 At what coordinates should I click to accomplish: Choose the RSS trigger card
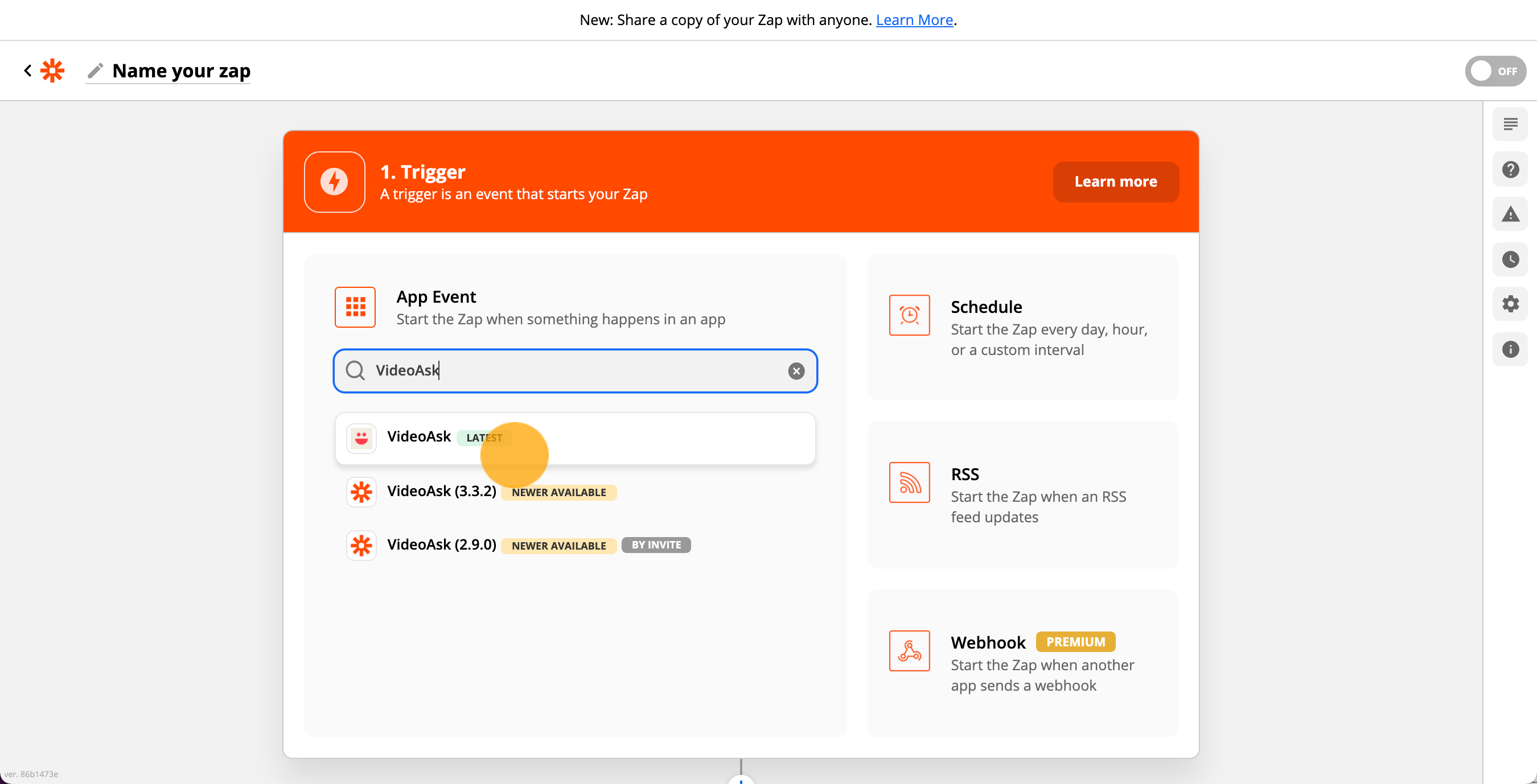pos(1023,495)
